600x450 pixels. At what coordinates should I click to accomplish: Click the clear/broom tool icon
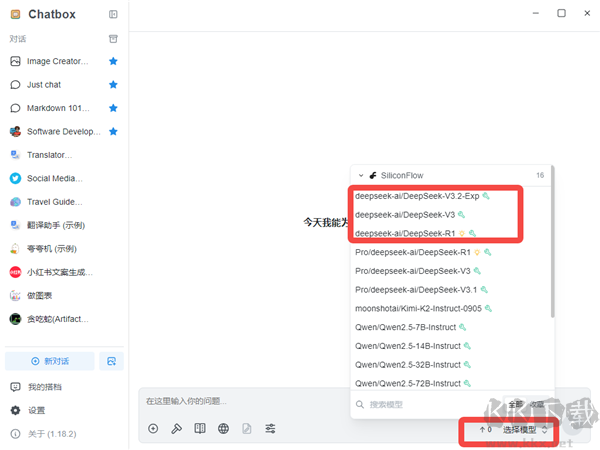tap(176, 429)
